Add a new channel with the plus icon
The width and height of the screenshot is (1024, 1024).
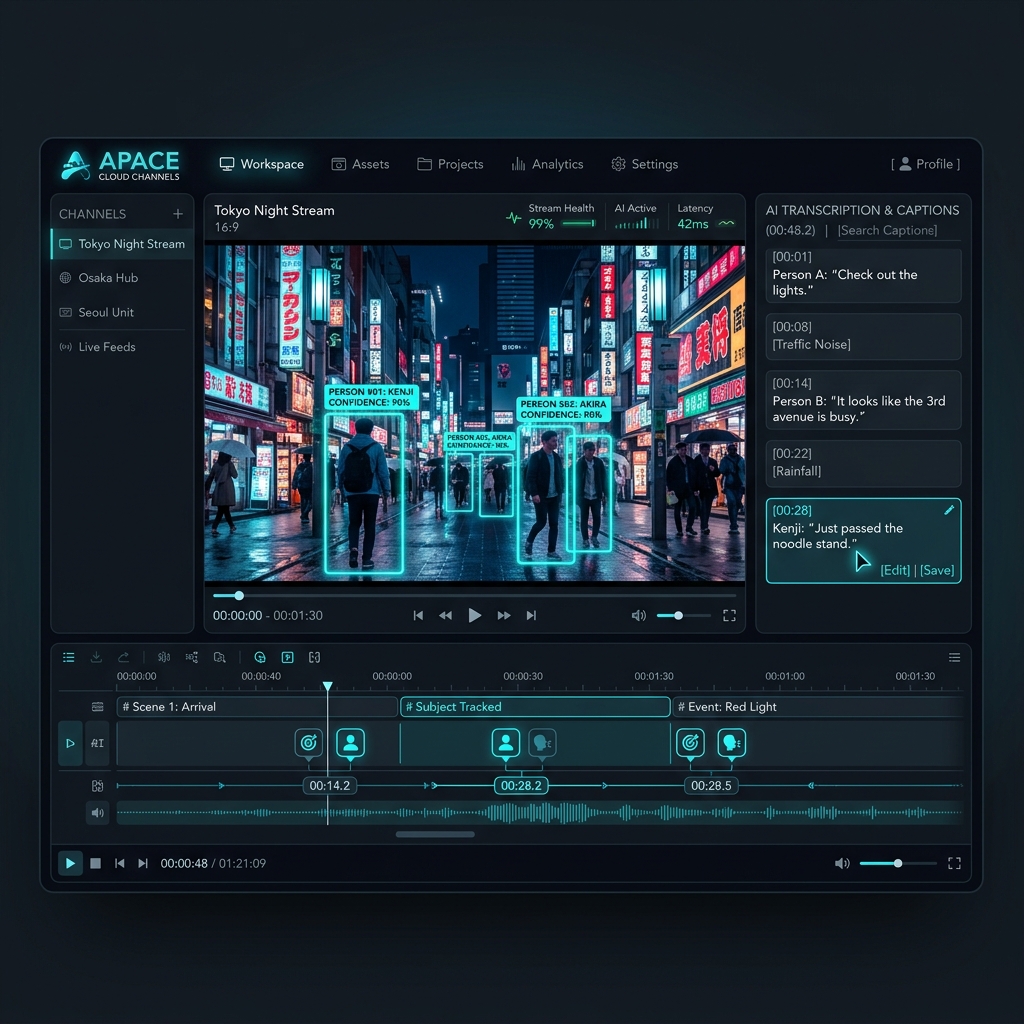(x=178, y=214)
